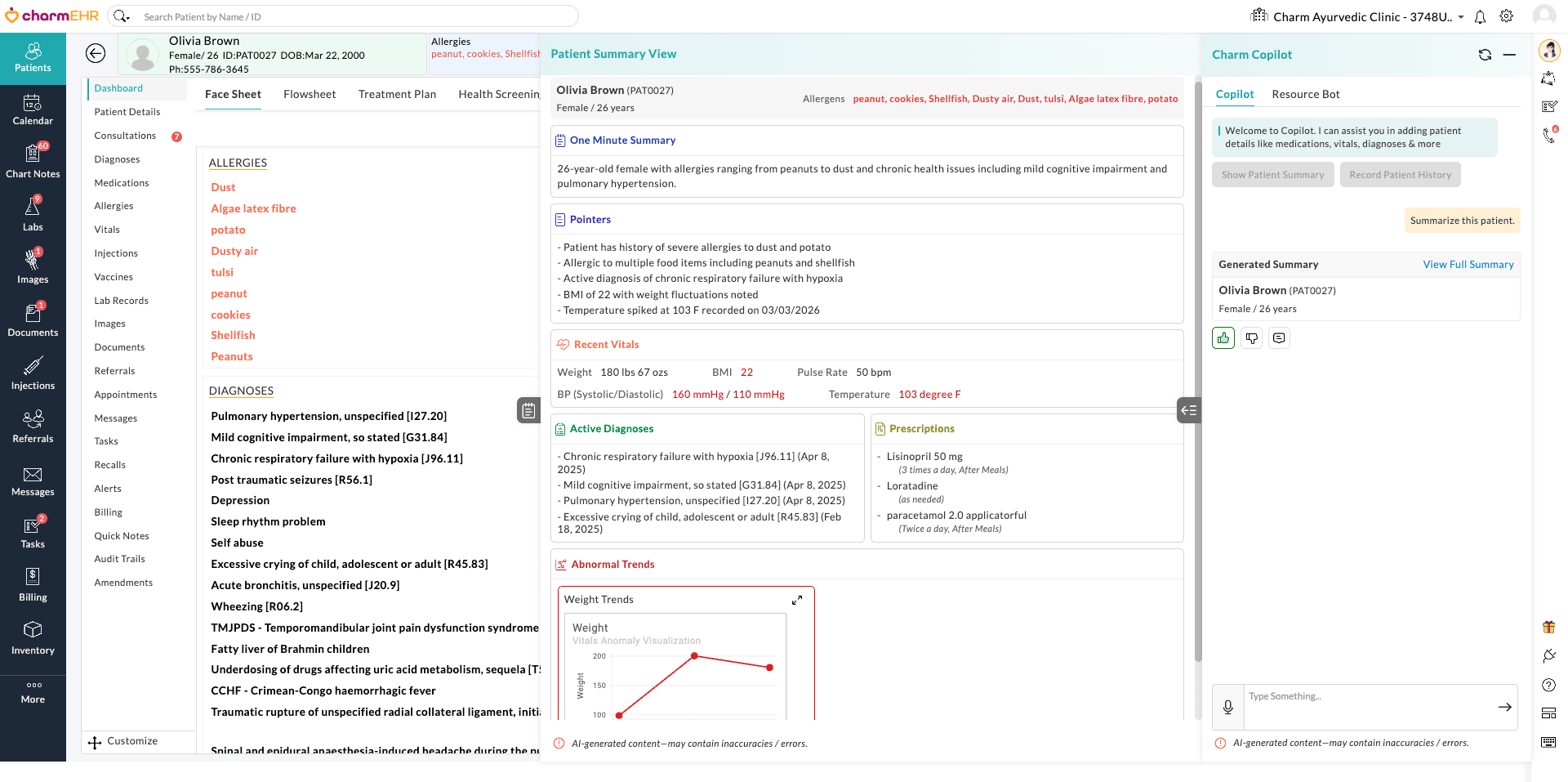This screenshot has width=1568, height=782.
Task: Open the avatar icon on right rail
Action: (x=1548, y=50)
